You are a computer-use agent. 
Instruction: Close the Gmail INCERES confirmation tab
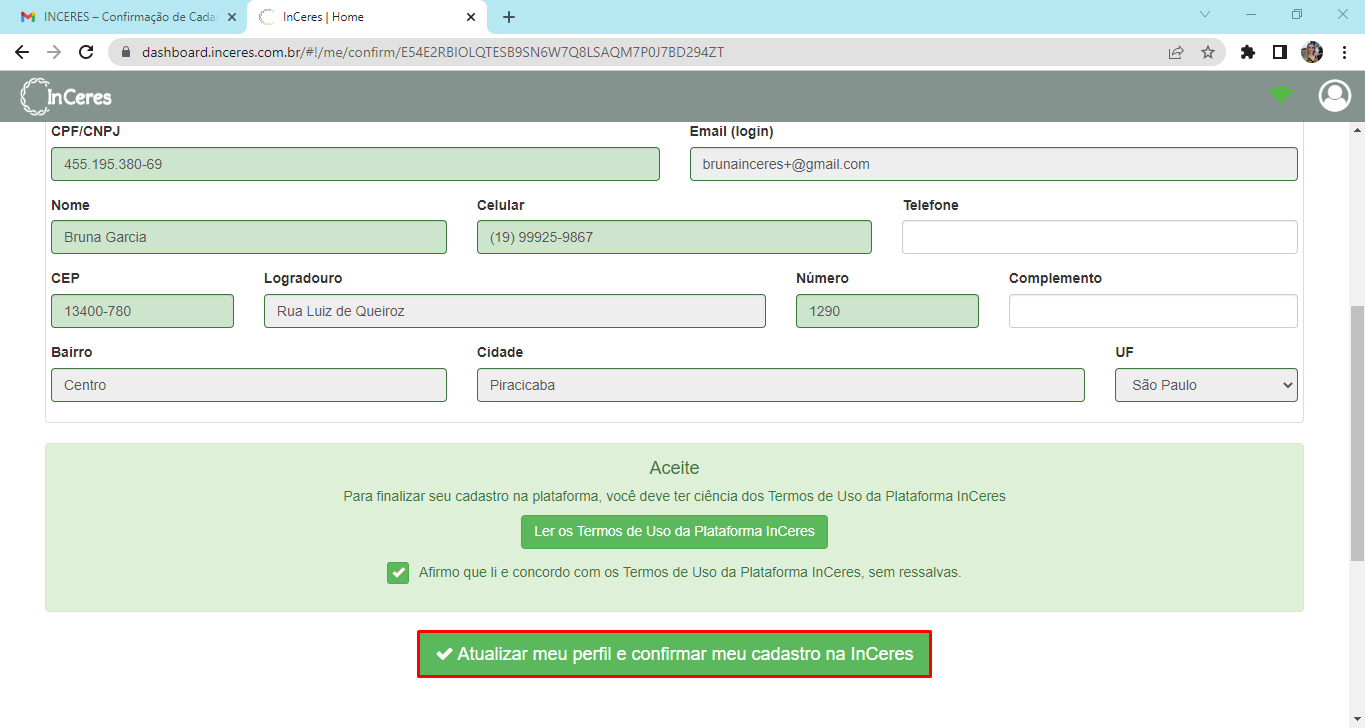coord(232,17)
